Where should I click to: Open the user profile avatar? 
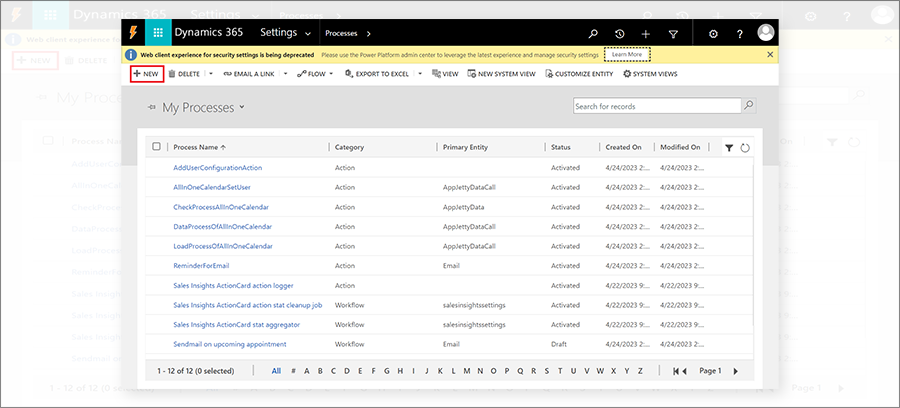pos(766,33)
